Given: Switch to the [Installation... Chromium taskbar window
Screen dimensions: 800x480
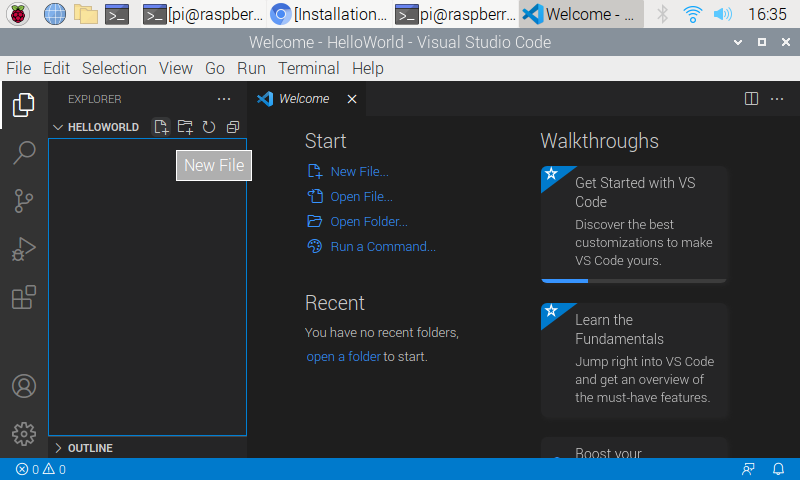Looking at the screenshot, I should point(329,14).
